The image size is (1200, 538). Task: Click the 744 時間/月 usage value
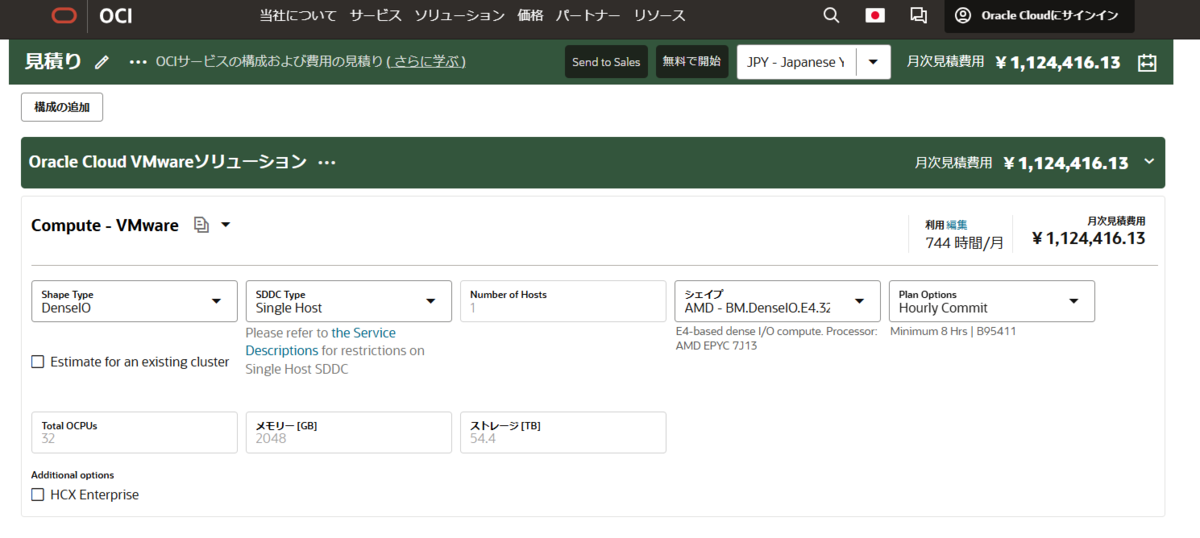(x=964, y=242)
